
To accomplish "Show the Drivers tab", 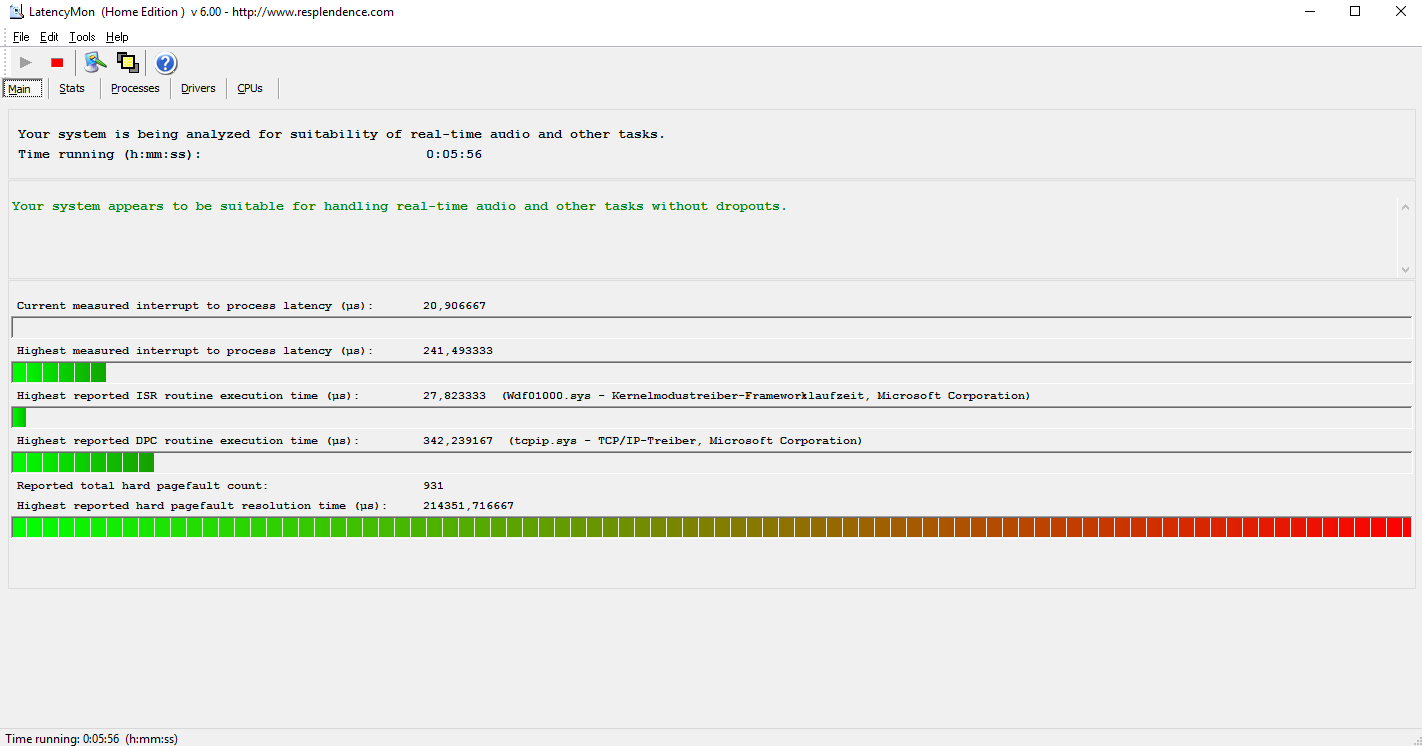I will [198, 88].
